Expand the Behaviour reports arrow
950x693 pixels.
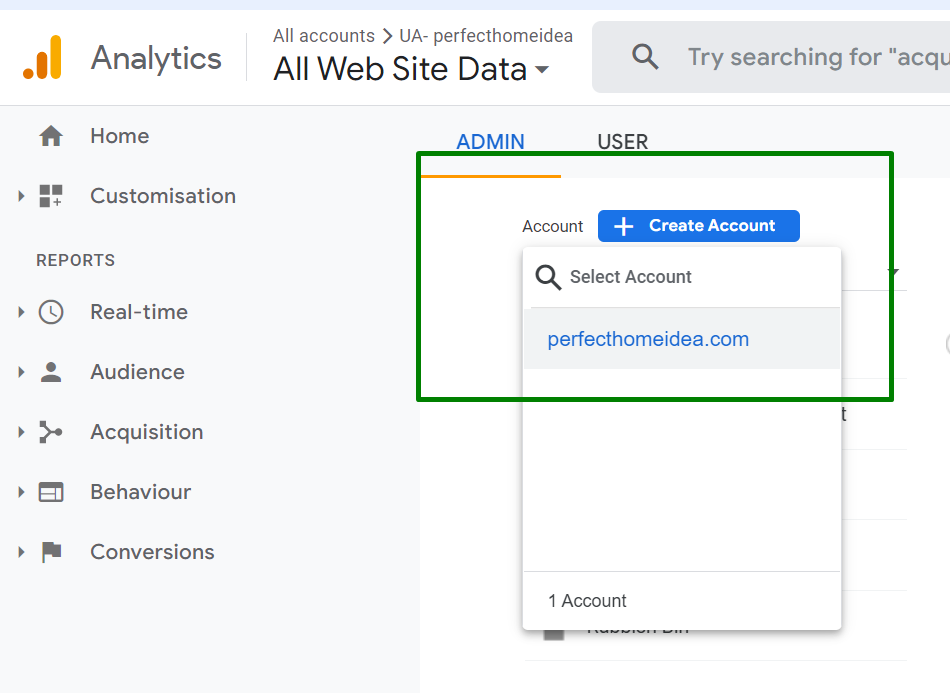pos(21,492)
